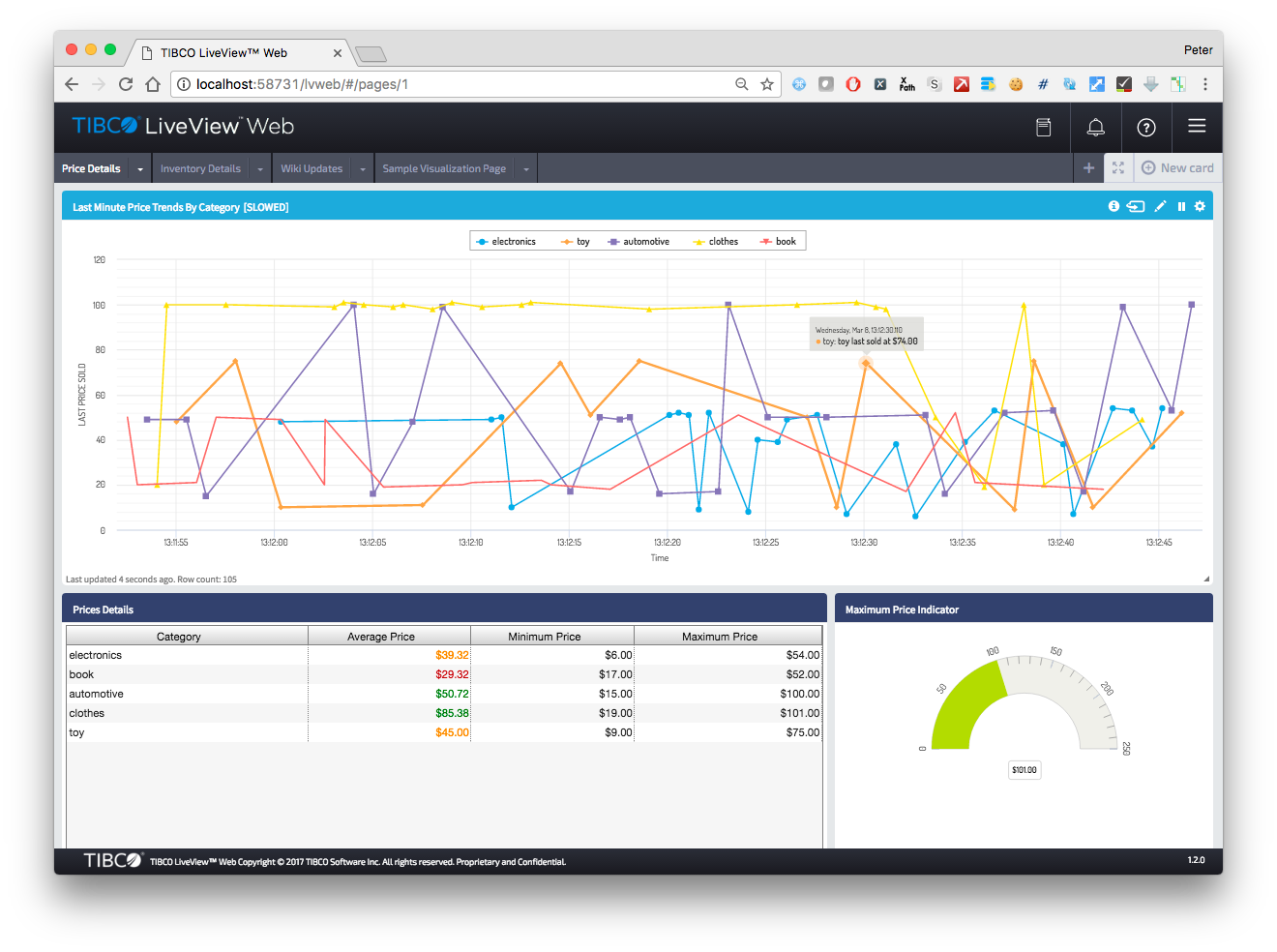Image resolution: width=1277 pixels, height=952 pixels.
Task: Click the book icon in the header
Action: (1044, 127)
